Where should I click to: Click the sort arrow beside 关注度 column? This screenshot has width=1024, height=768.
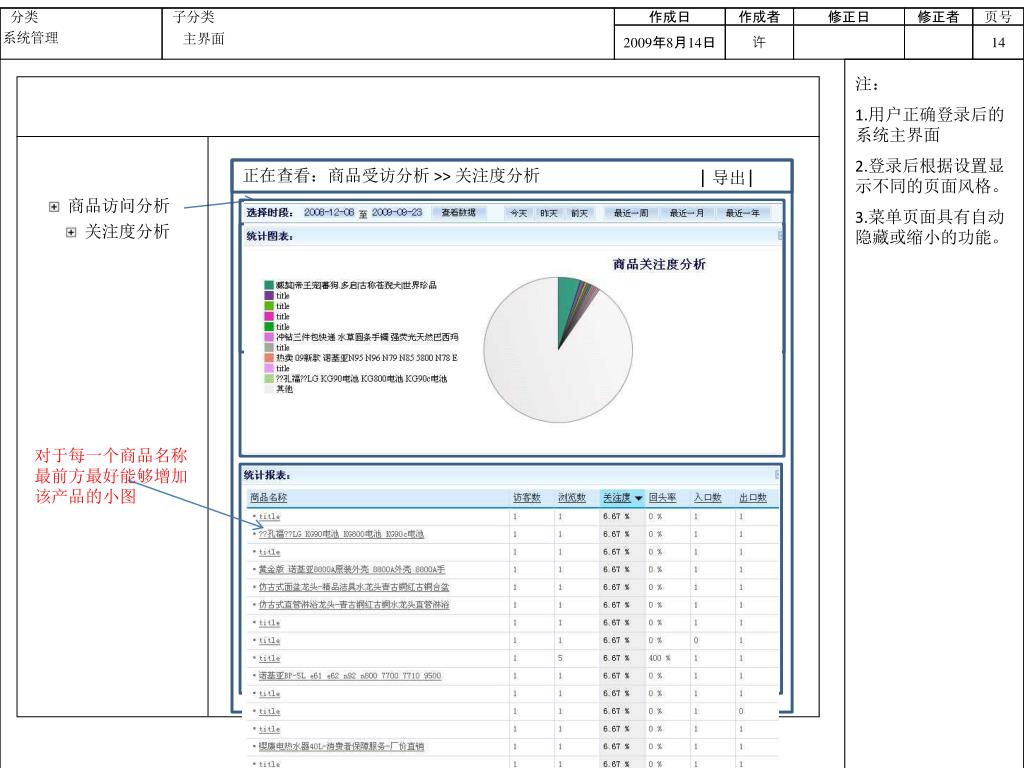tap(638, 498)
